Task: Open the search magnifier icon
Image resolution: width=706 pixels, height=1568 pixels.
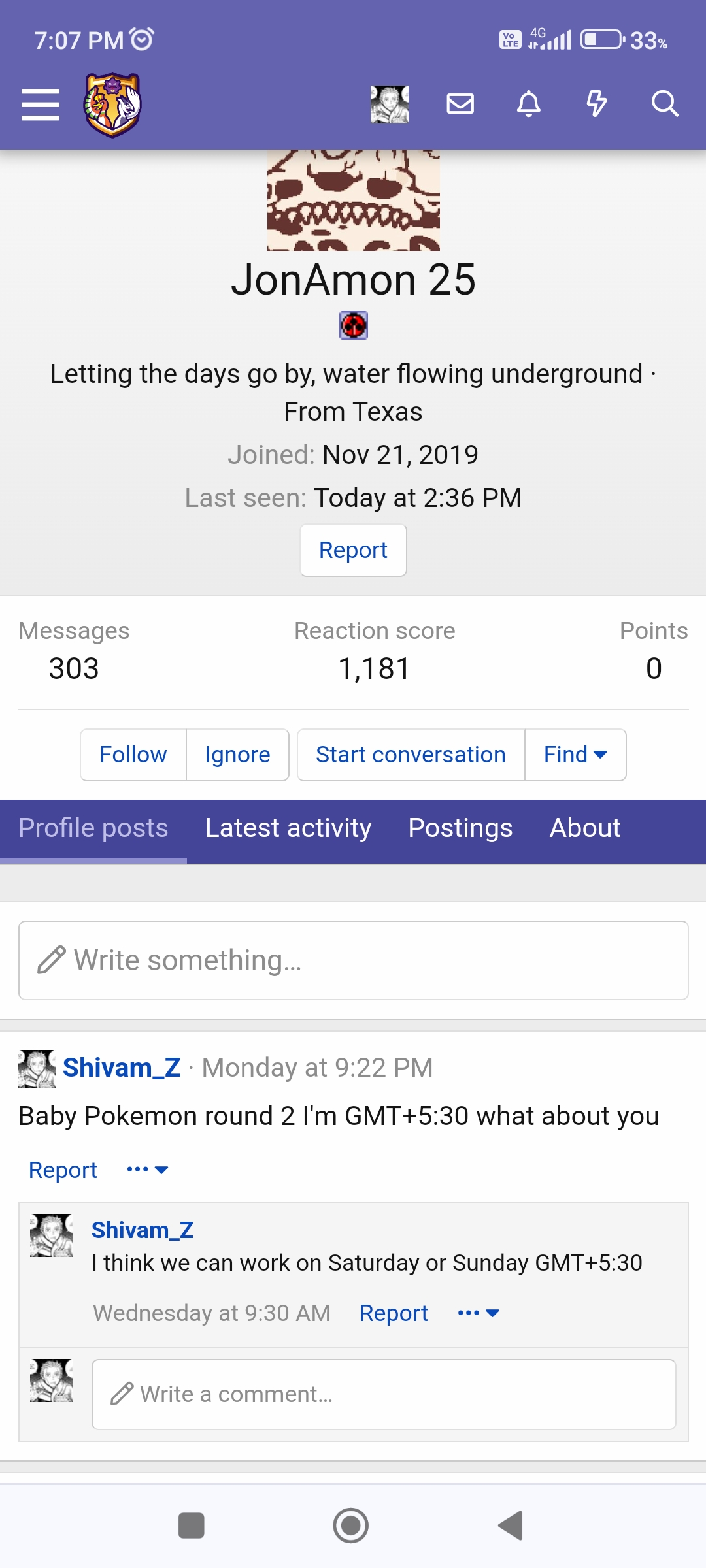Action: 665,104
